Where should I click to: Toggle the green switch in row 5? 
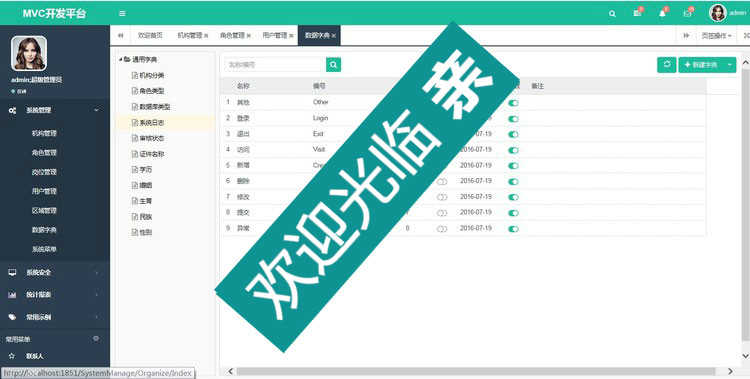pyautogui.click(x=513, y=166)
